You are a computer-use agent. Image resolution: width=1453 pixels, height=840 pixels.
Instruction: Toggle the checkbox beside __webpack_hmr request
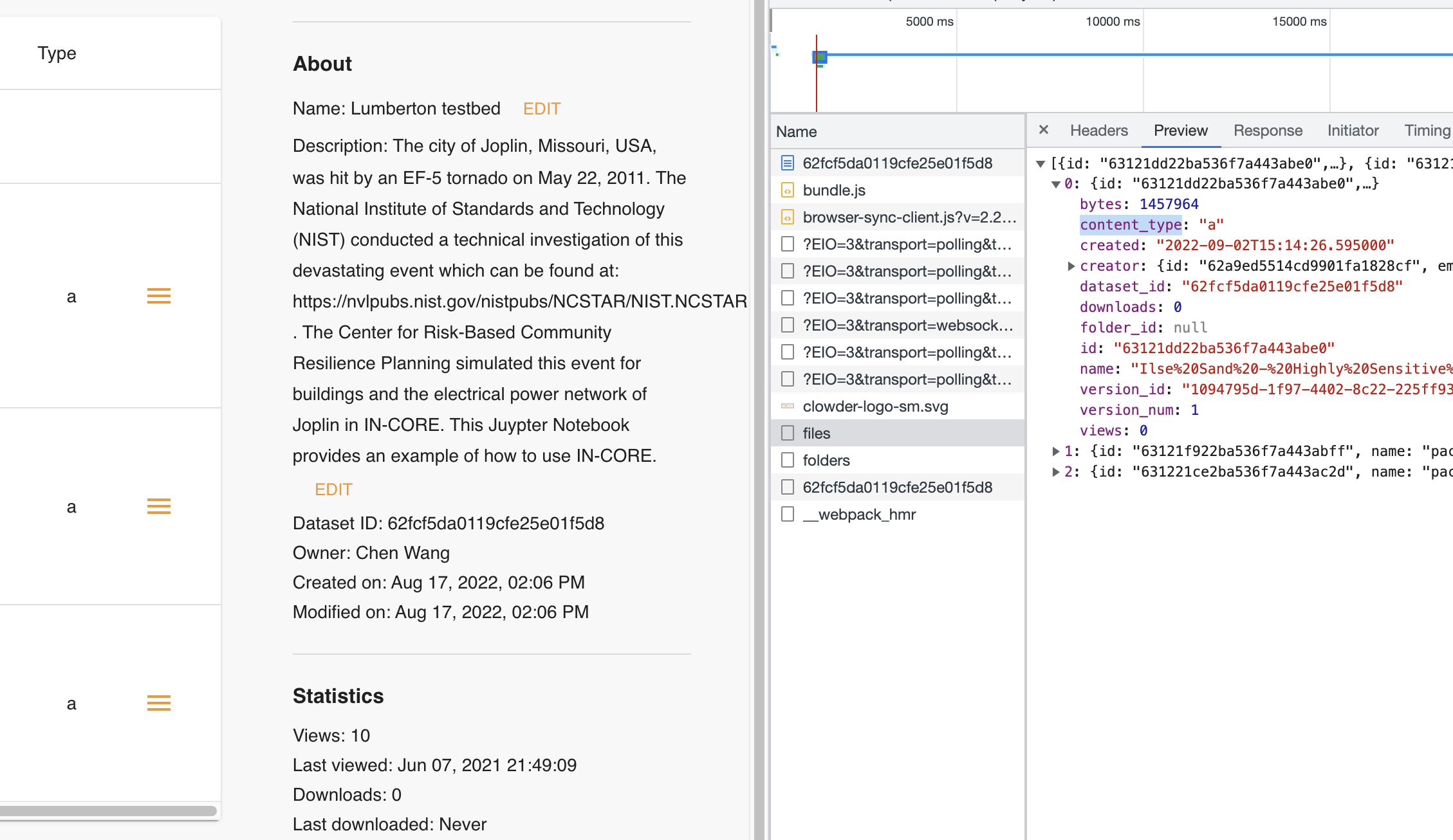pyautogui.click(x=787, y=515)
